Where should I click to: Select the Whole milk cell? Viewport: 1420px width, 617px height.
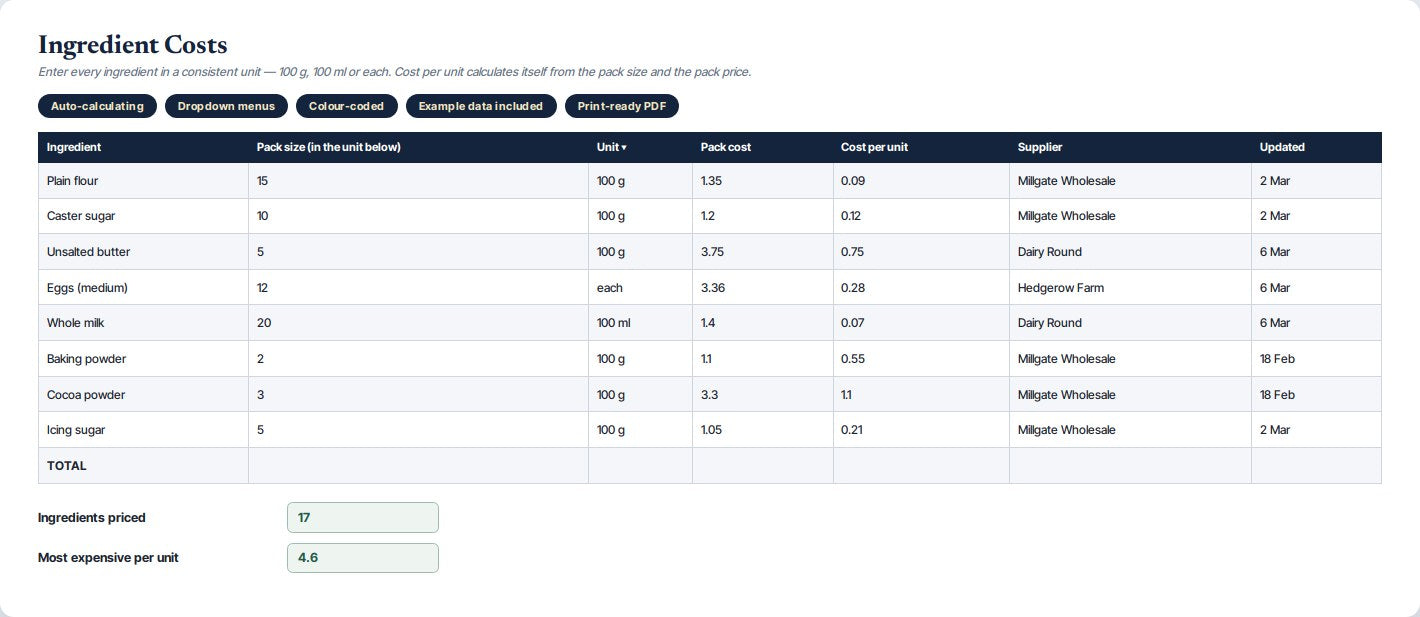click(x=143, y=323)
